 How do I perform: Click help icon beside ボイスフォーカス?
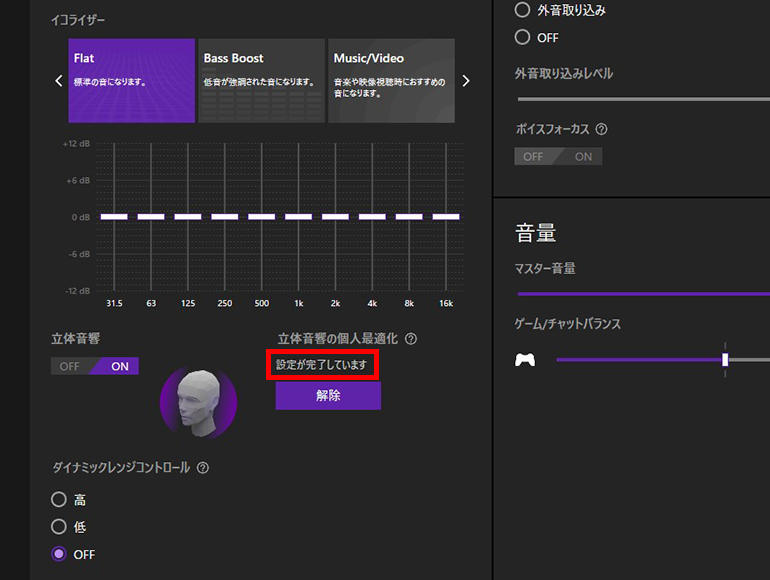tap(601, 129)
